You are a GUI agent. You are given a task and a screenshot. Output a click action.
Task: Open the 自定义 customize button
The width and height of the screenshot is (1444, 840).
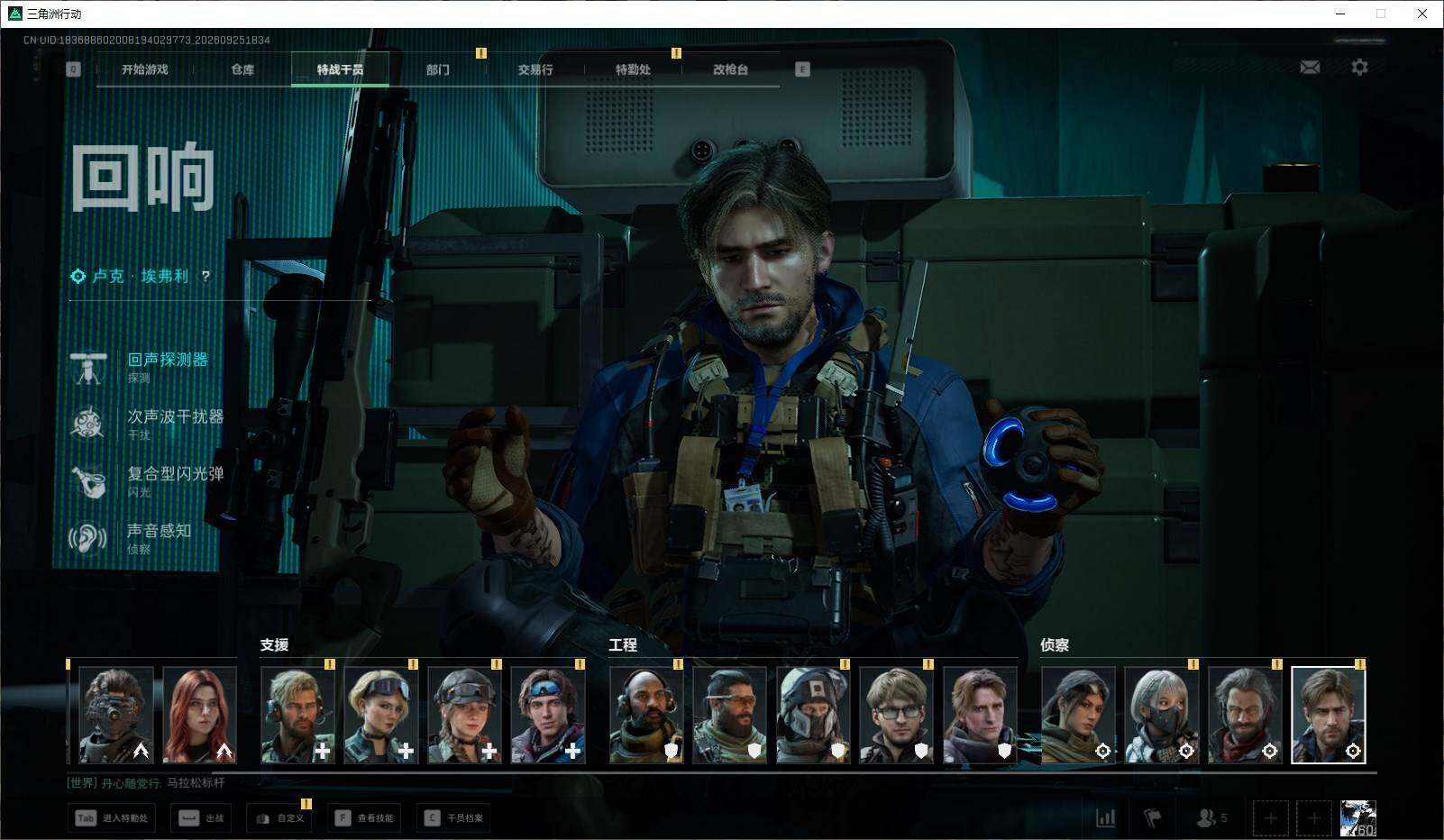(279, 818)
